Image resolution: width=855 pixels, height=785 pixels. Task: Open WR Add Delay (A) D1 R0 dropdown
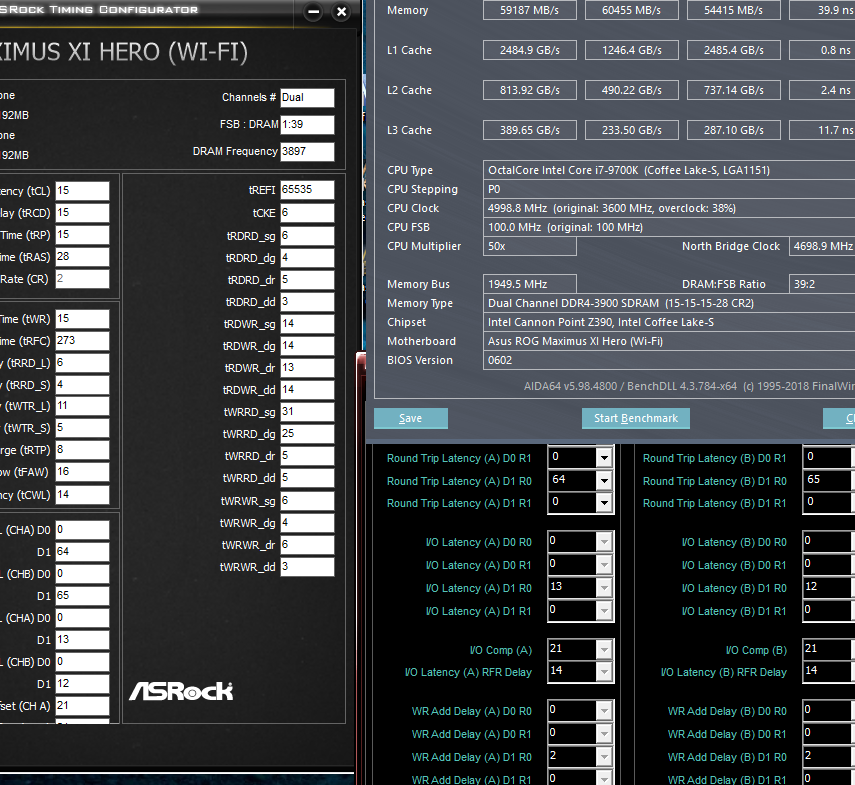(x=604, y=757)
